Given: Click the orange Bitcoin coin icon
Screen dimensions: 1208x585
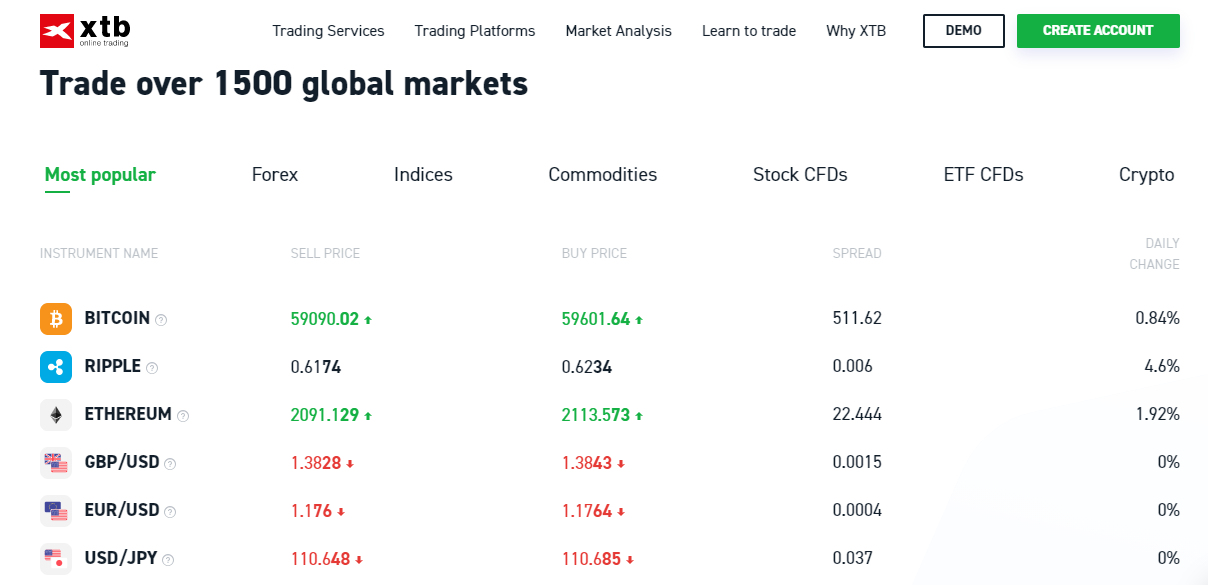Looking at the screenshot, I should [56, 319].
